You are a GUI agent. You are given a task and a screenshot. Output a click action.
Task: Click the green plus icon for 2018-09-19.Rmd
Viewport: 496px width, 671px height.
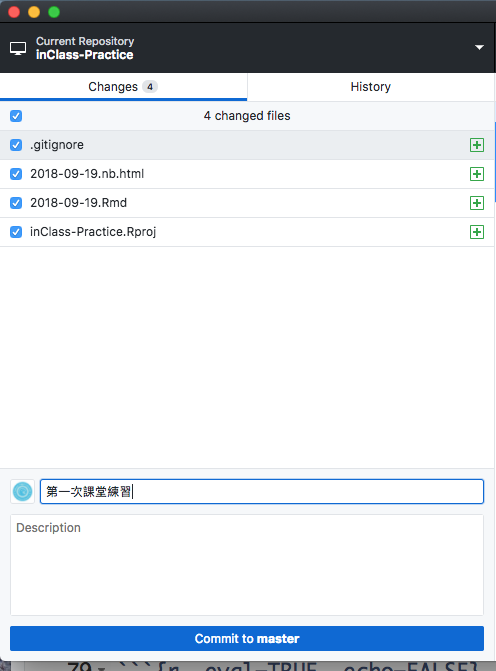[x=477, y=203]
